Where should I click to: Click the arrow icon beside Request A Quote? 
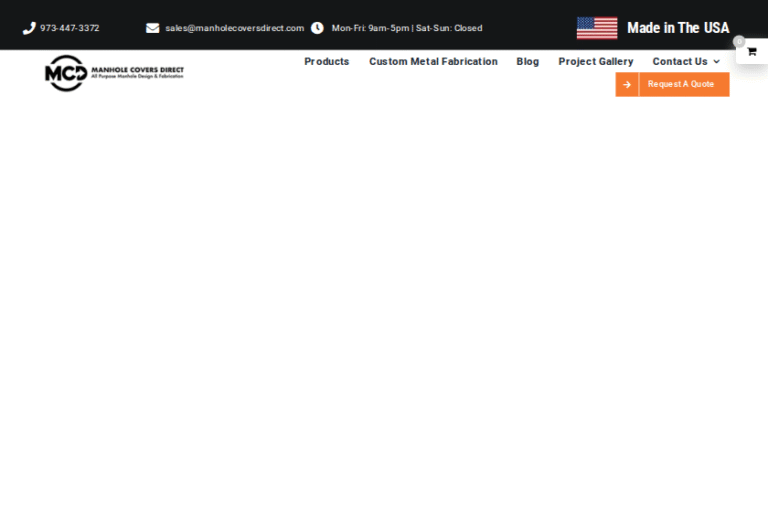point(627,84)
